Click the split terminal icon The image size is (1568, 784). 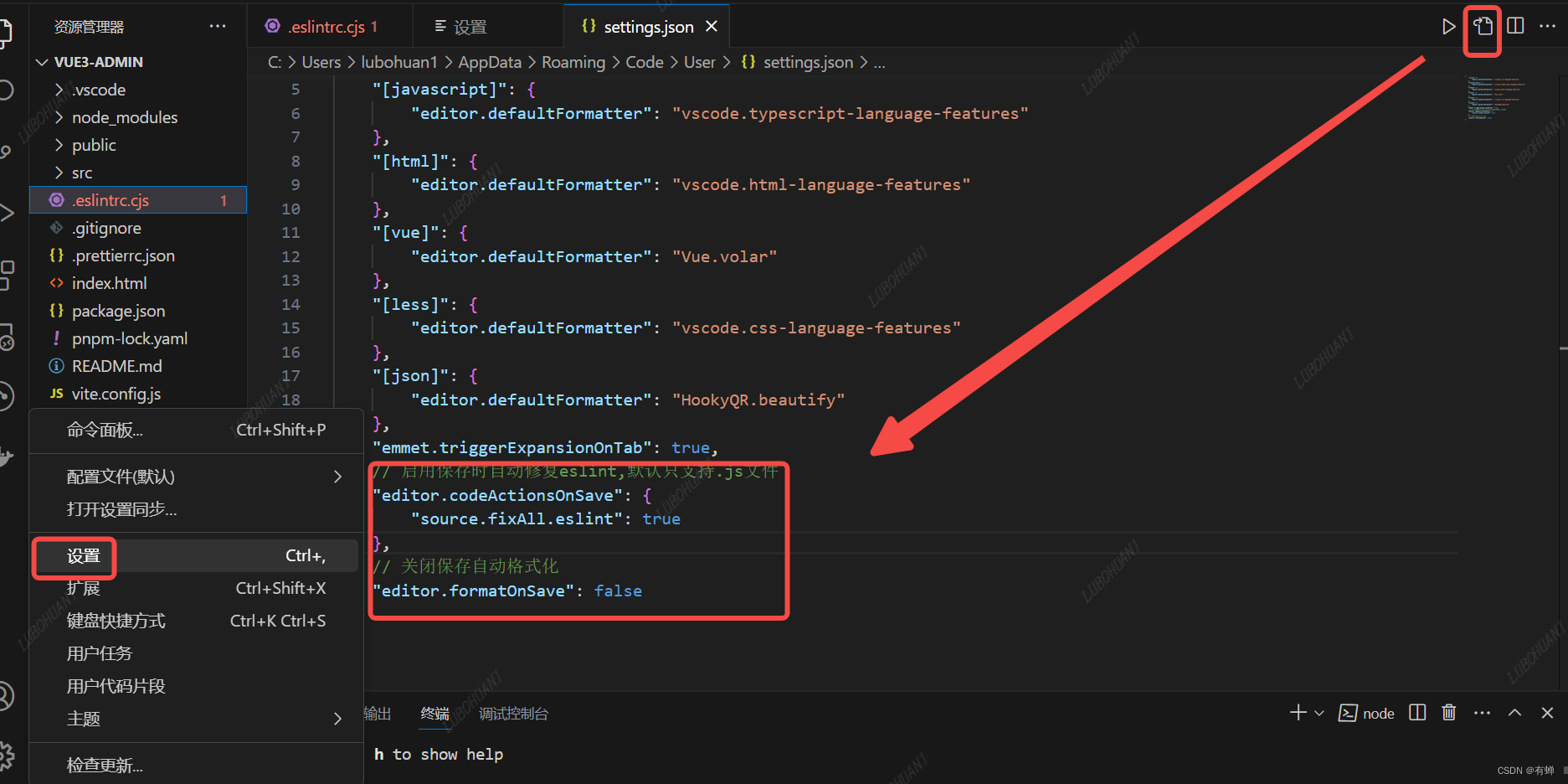pyautogui.click(x=1417, y=713)
